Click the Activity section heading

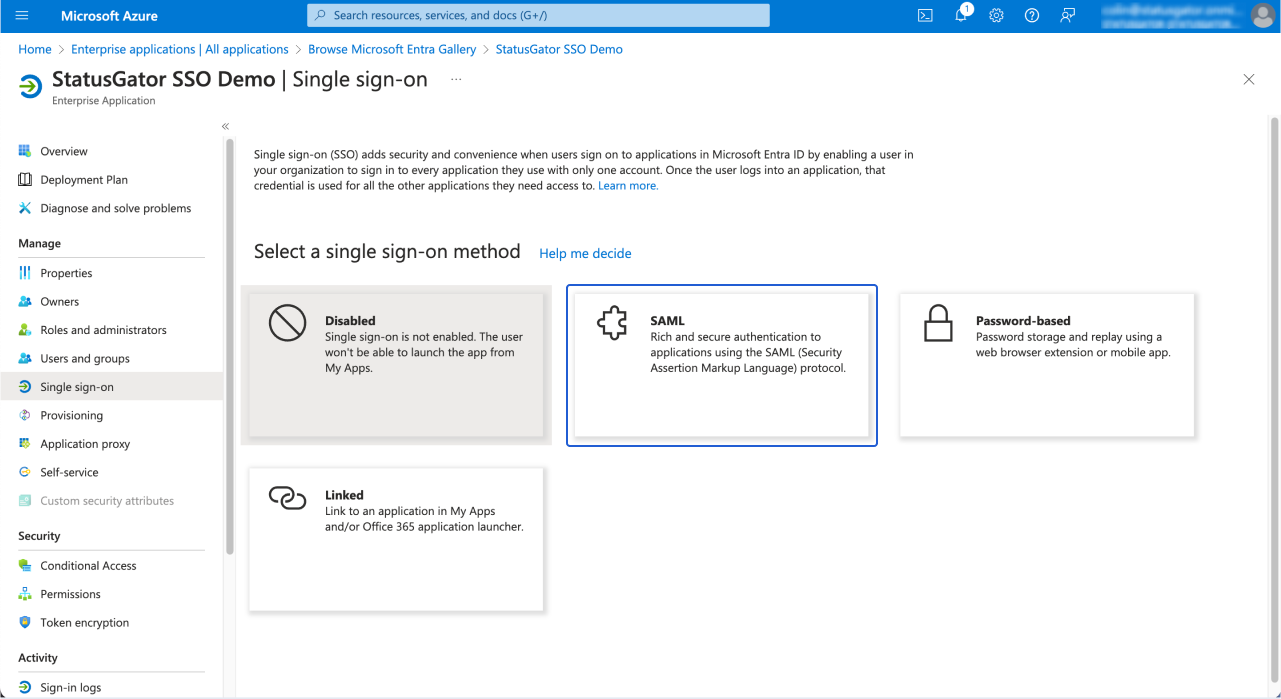point(38,658)
